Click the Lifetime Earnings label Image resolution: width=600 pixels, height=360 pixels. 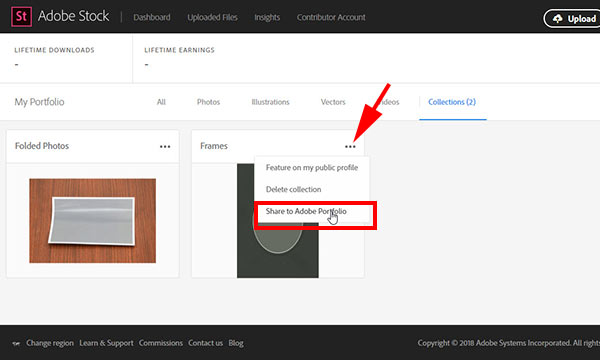point(179,50)
